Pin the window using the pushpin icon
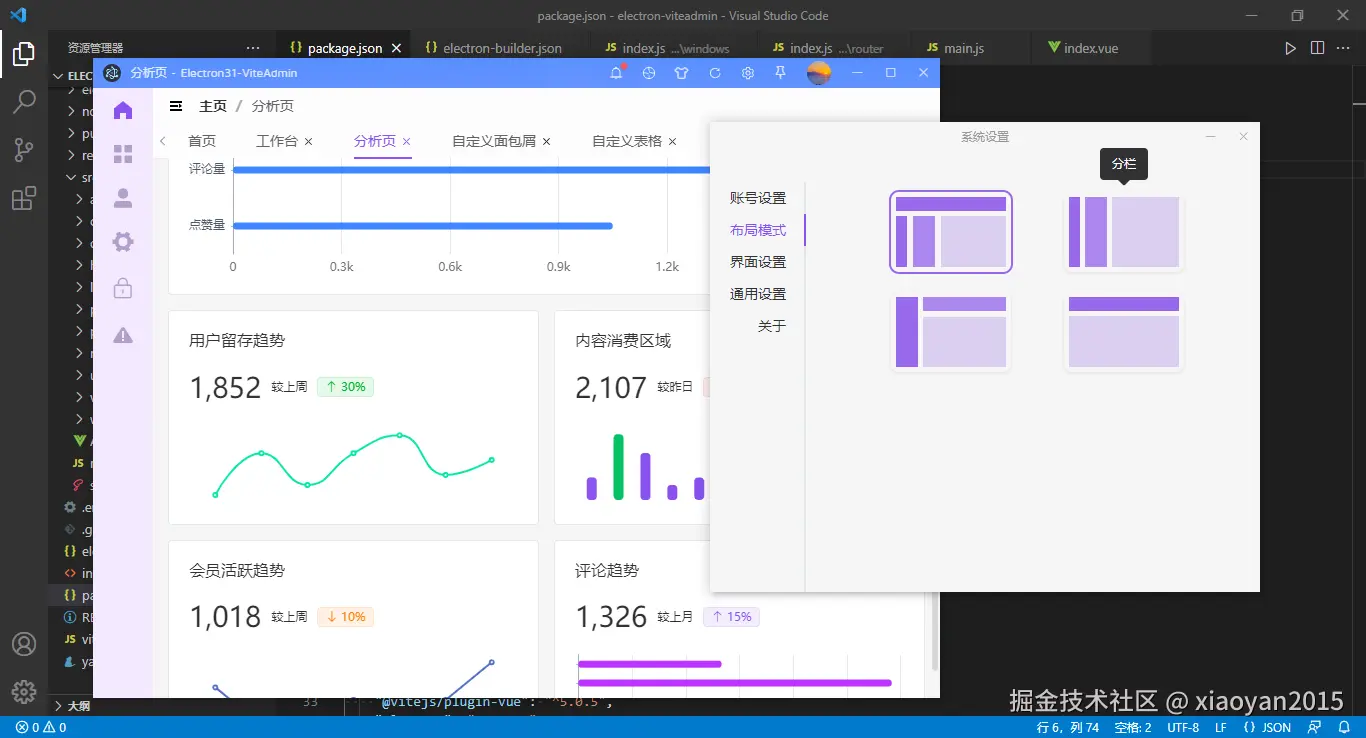 pos(780,72)
